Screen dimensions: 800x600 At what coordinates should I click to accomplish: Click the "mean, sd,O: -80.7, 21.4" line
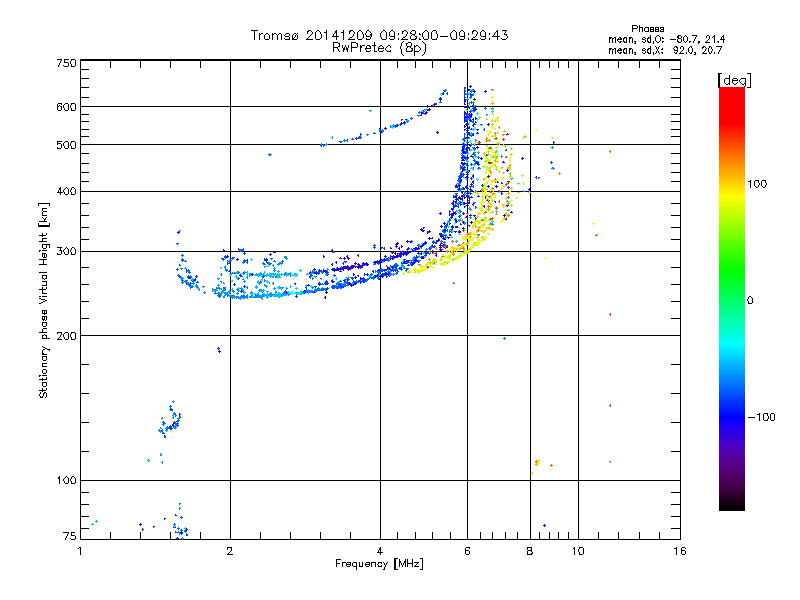pyautogui.click(x=666, y=39)
